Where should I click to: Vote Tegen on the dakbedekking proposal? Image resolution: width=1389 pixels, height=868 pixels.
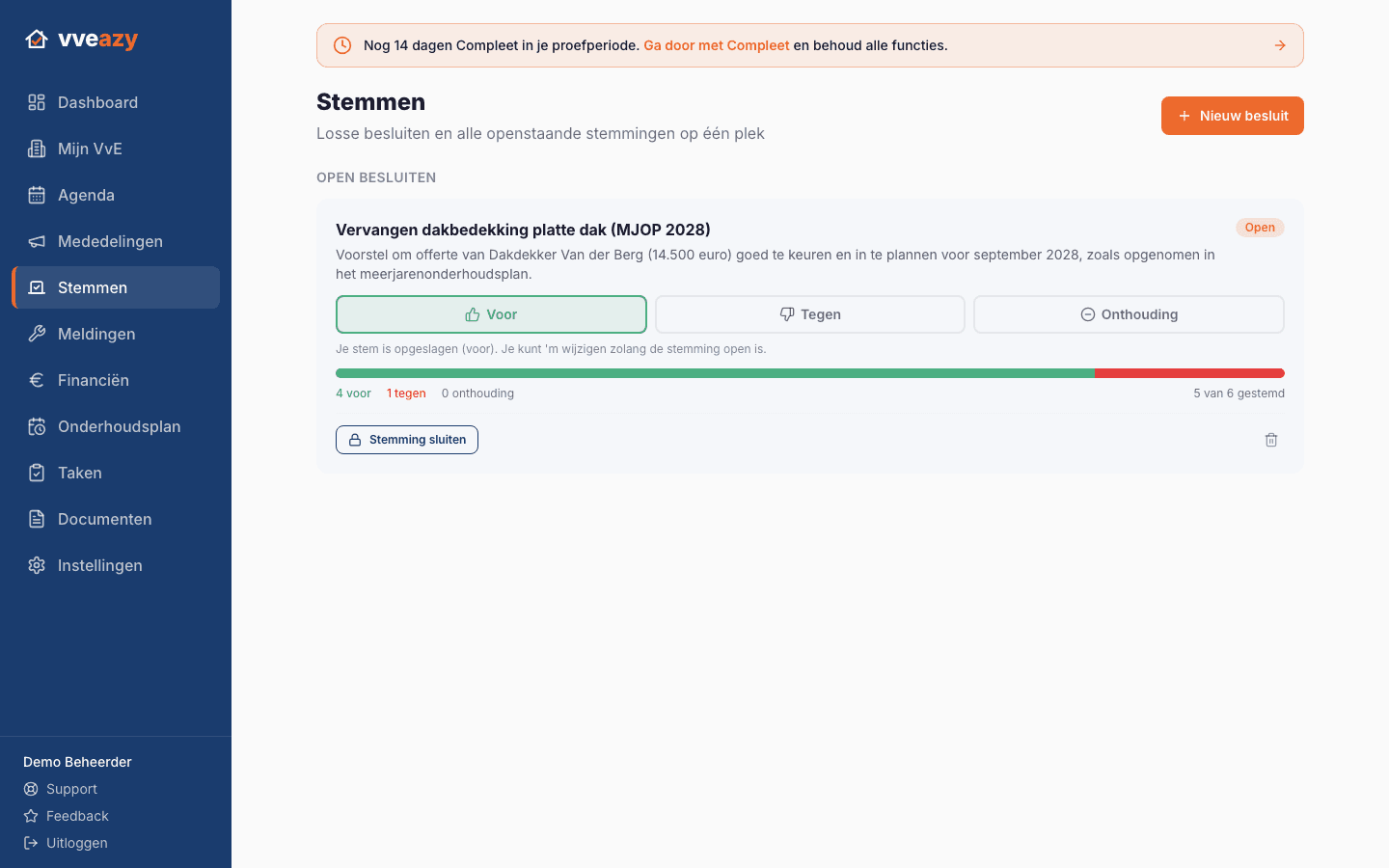[x=810, y=314]
